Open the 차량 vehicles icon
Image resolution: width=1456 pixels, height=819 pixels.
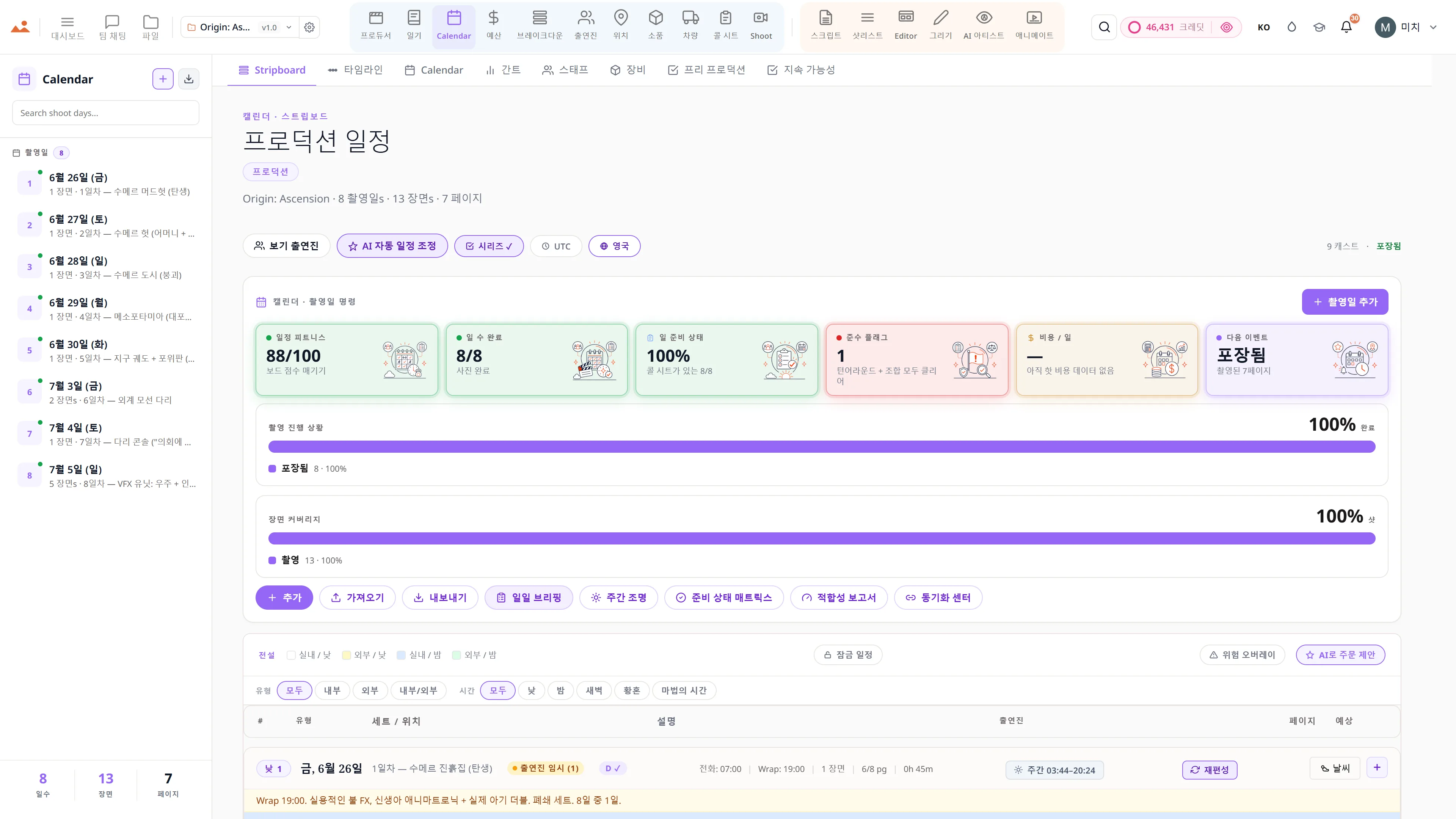690,26
